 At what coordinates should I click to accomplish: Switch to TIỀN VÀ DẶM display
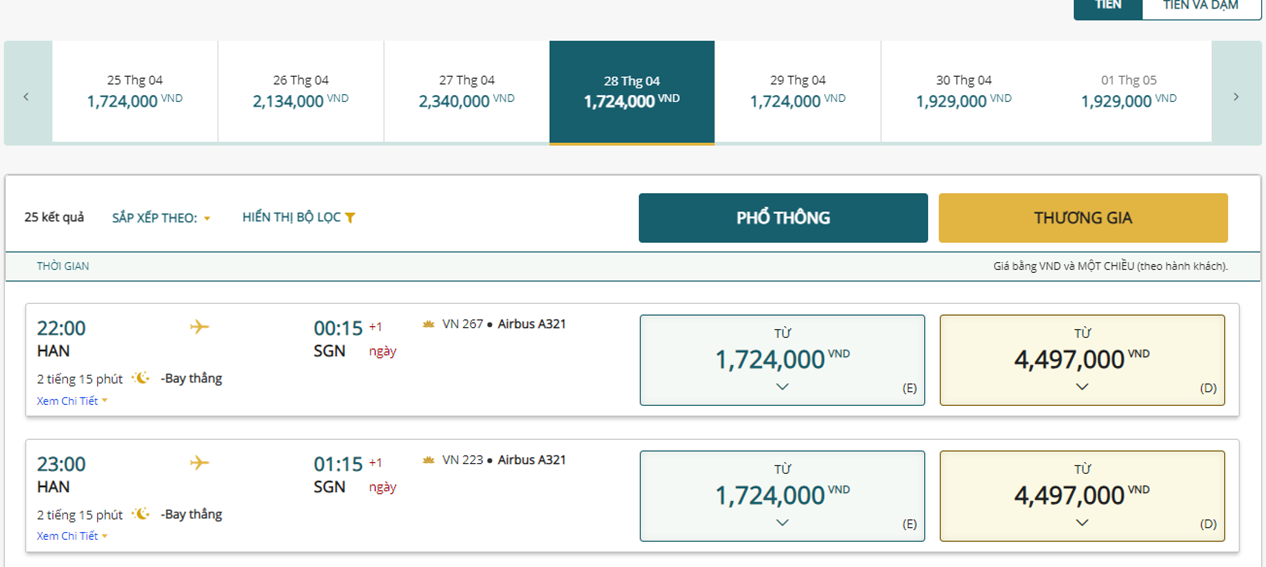tap(1200, 6)
